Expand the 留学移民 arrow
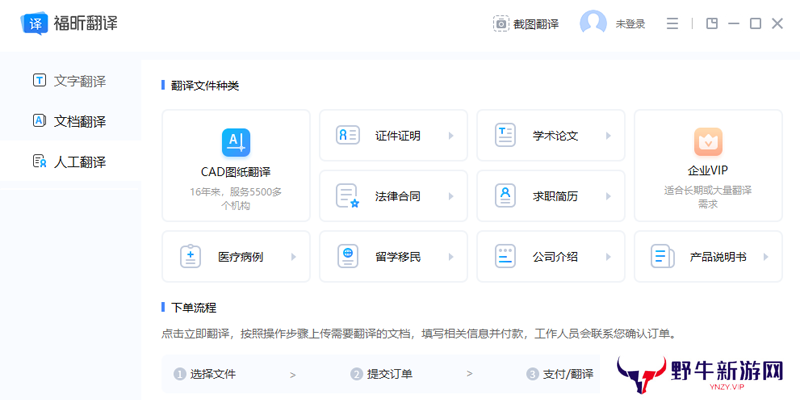 (x=451, y=257)
